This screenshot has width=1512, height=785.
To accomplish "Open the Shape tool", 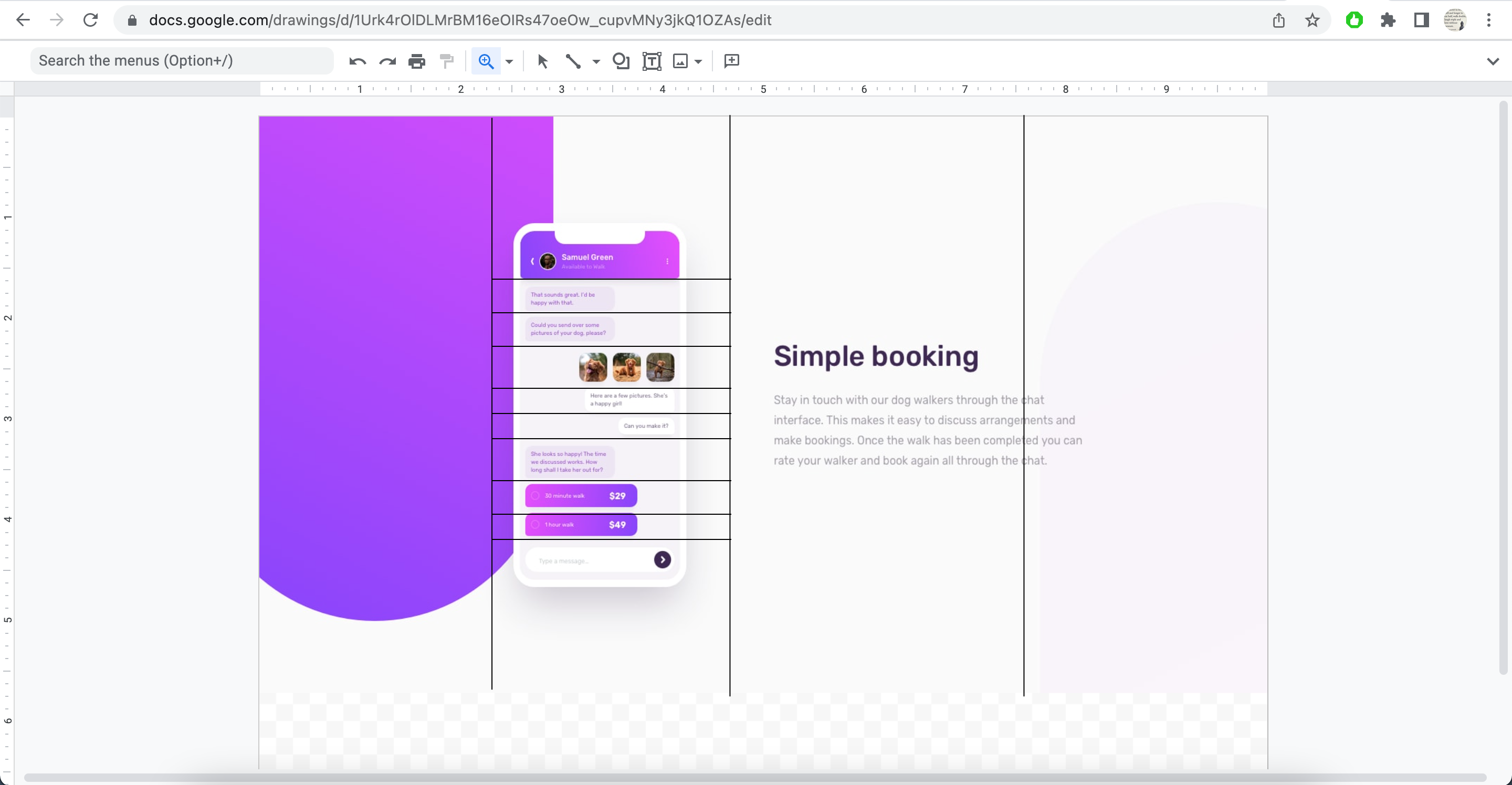I will pyautogui.click(x=621, y=61).
